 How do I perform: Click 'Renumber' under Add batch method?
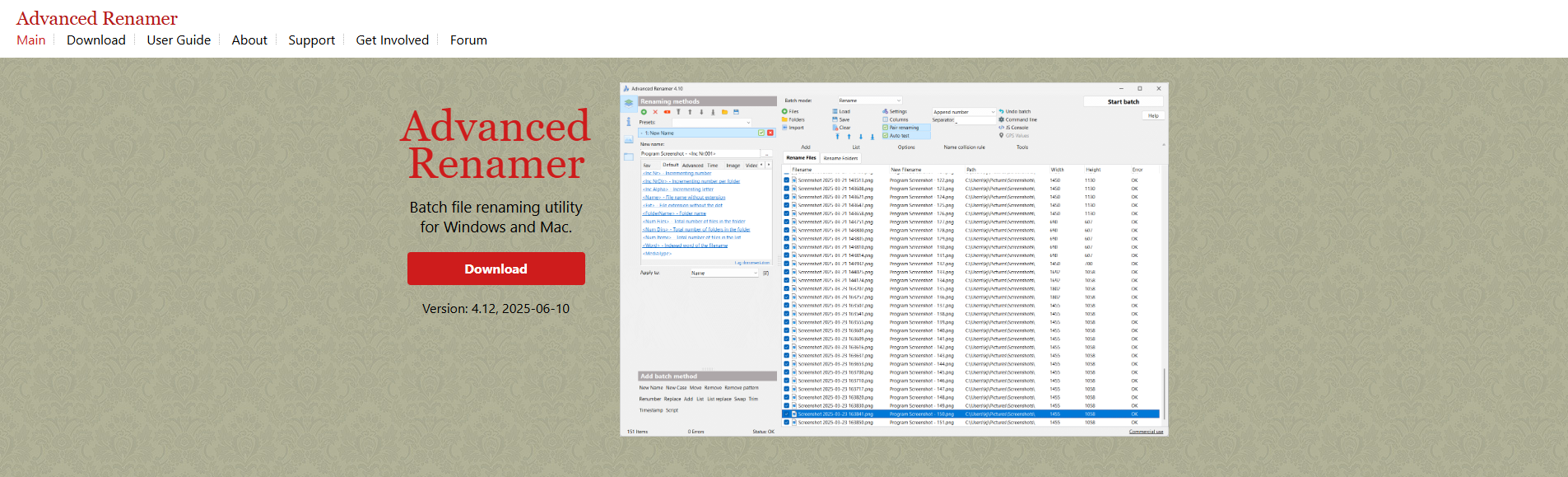[x=650, y=399]
